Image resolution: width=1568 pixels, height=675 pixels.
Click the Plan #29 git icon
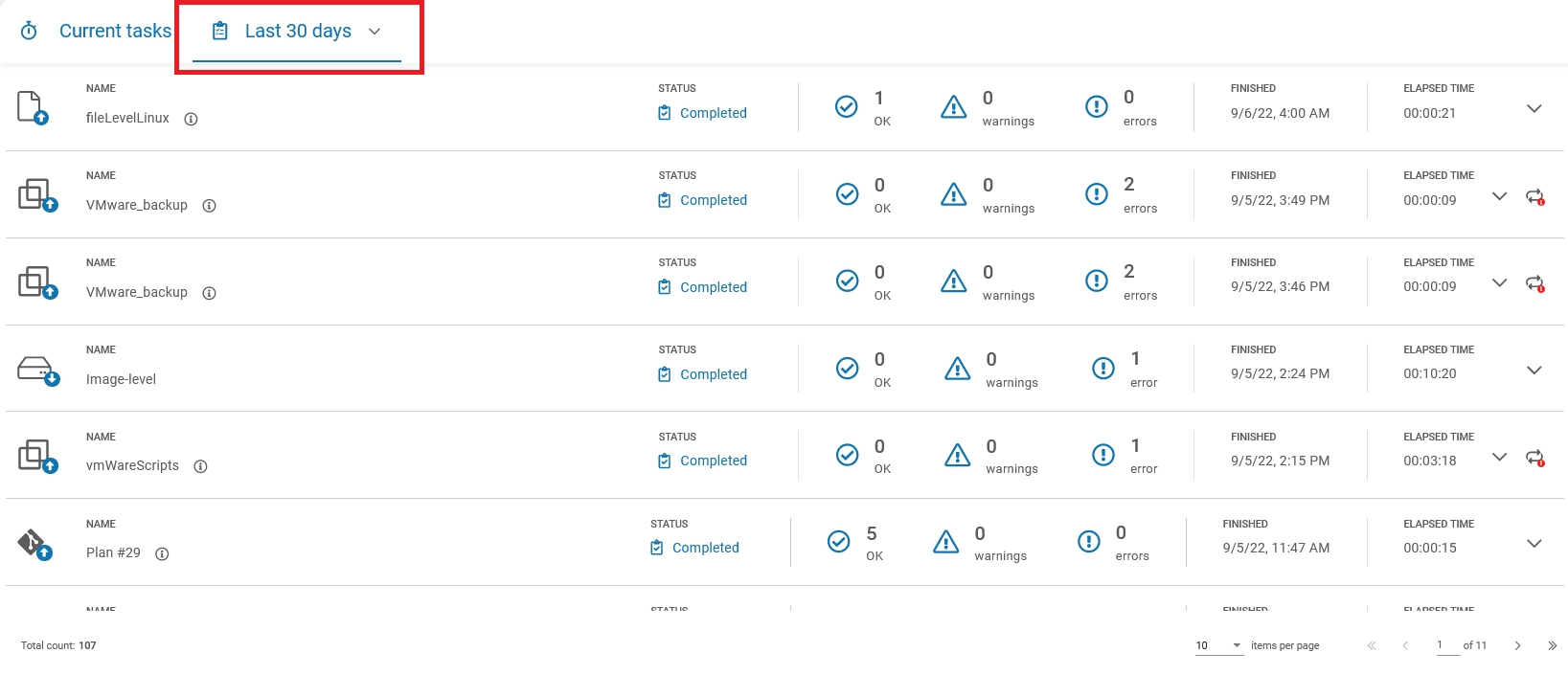(x=34, y=545)
